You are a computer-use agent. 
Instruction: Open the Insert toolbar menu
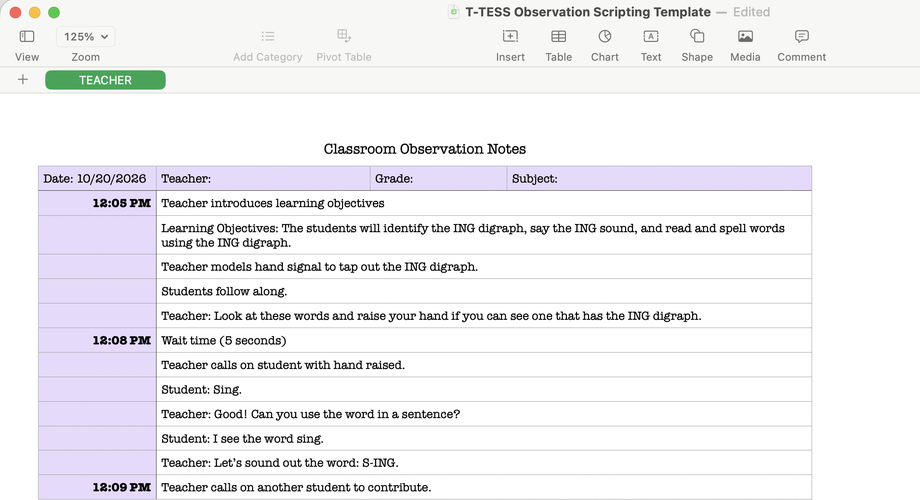[x=510, y=36]
